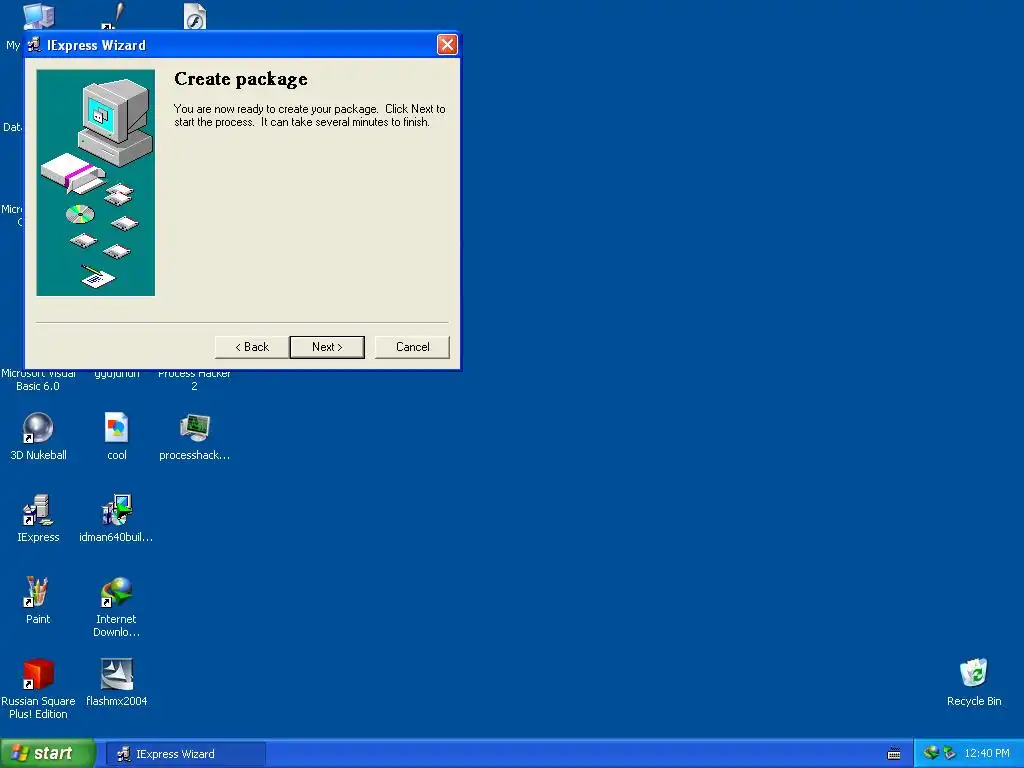1024x768 pixels.
Task: Click the IExpress Wizard taskbar button
Action: (185, 754)
